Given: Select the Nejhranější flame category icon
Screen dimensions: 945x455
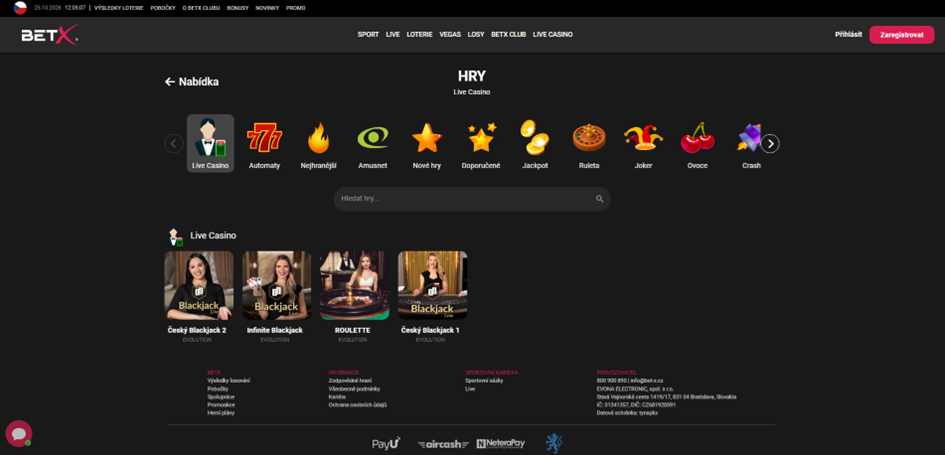Looking at the screenshot, I should click(x=318, y=138).
